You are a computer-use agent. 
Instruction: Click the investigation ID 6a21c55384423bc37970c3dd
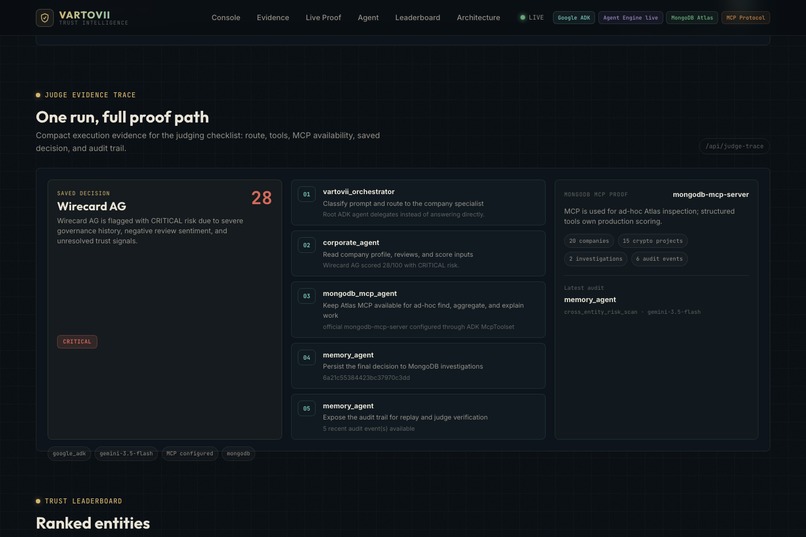click(x=367, y=378)
